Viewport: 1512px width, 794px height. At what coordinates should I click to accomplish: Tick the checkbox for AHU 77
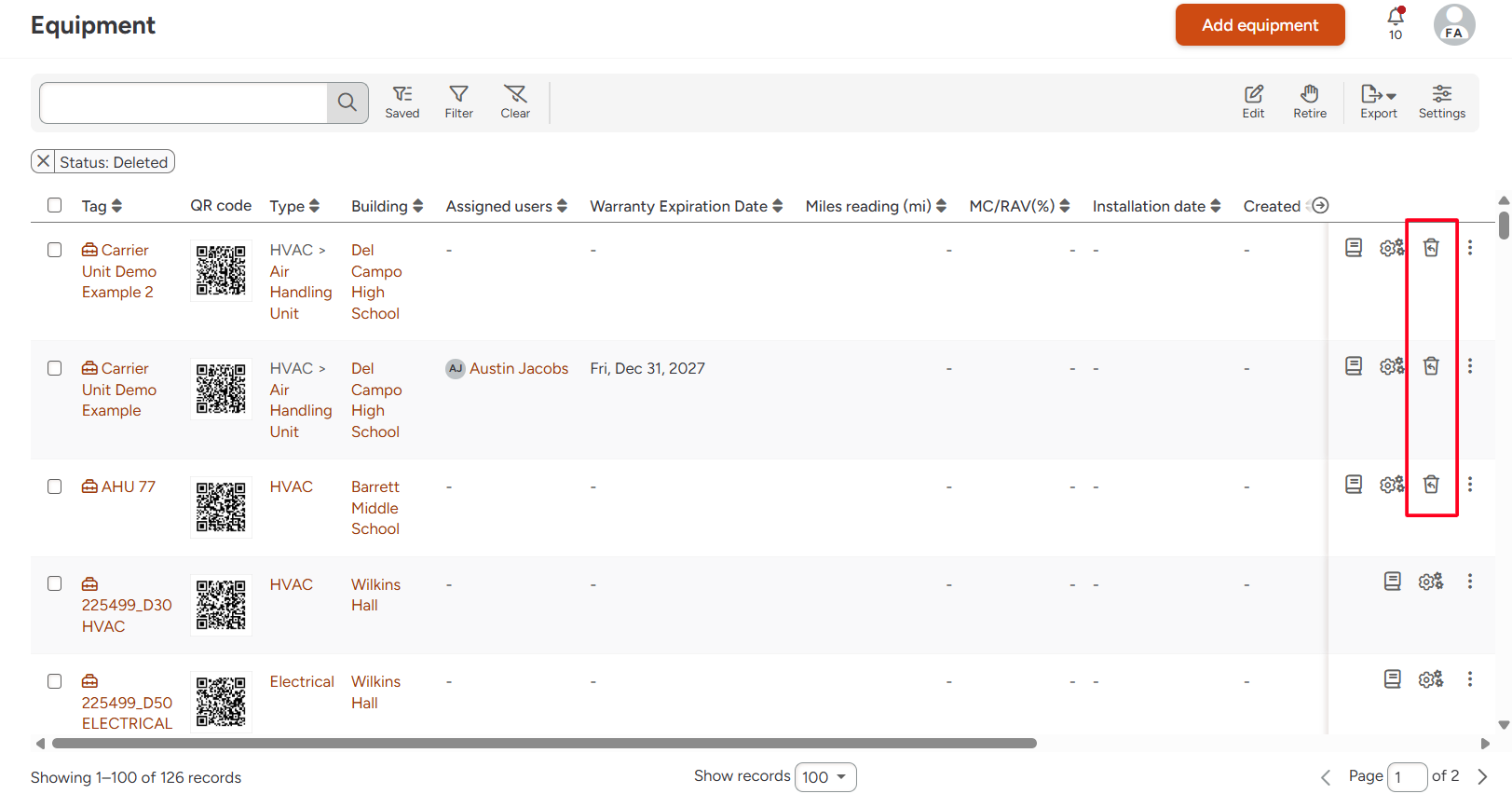tap(55, 486)
